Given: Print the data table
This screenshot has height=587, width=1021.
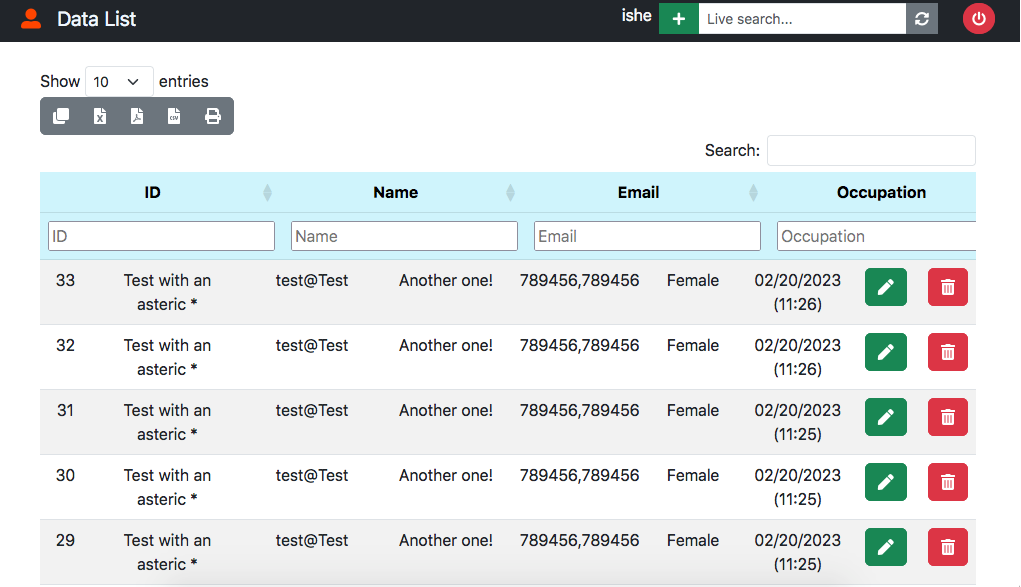Looking at the screenshot, I should click(x=213, y=116).
